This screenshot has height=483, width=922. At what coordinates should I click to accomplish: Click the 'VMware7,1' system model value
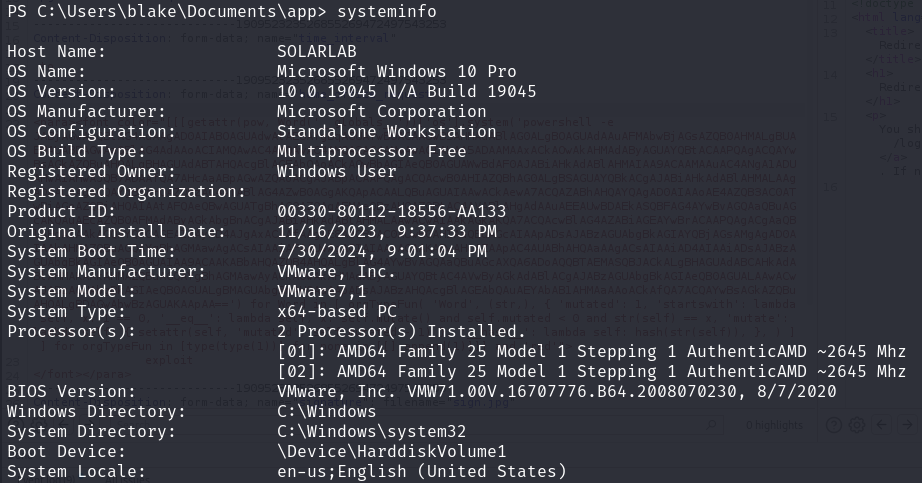[322, 292]
